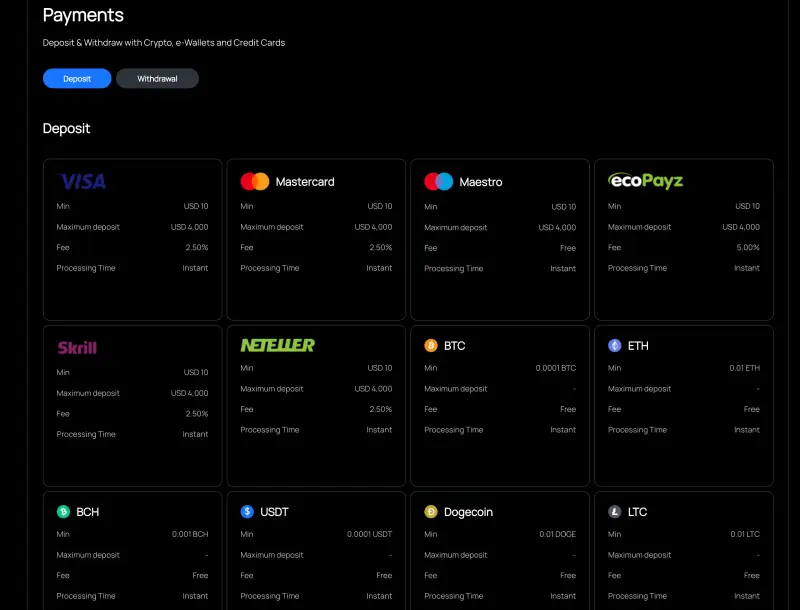Click the Payments page heading
The height and width of the screenshot is (610, 800).
pyautogui.click(x=82, y=15)
